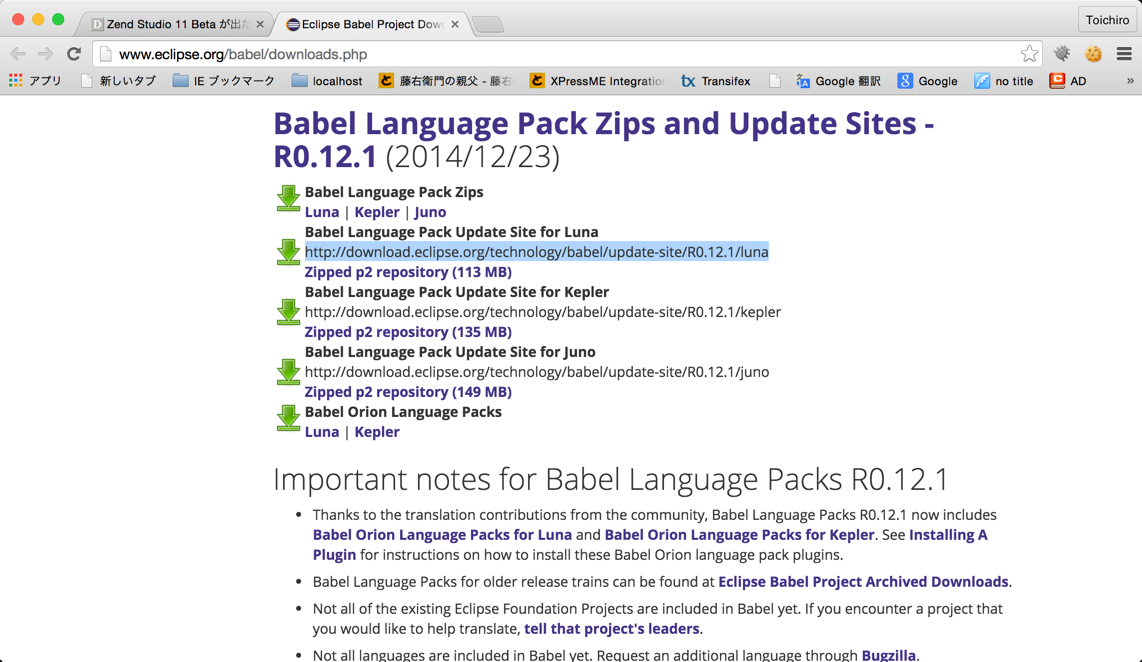Click the Kepler update-site URL text
The height and width of the screenshot is (662, 1142).
pyautogui.click(x=543, y=312)
